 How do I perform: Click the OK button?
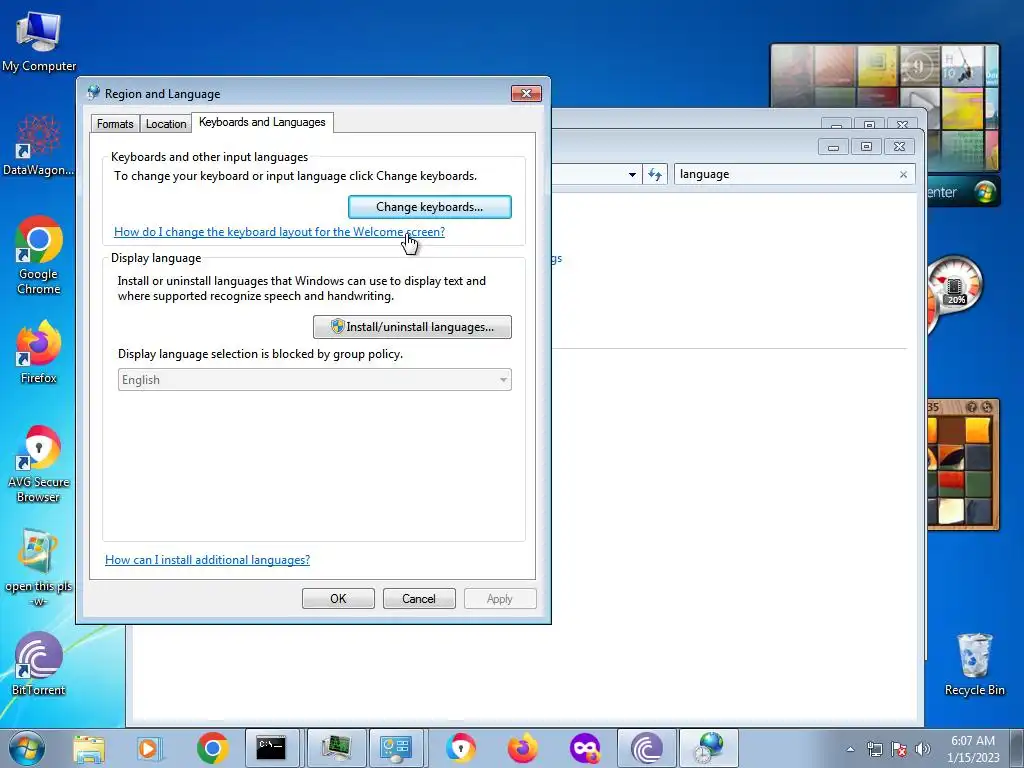338,599
